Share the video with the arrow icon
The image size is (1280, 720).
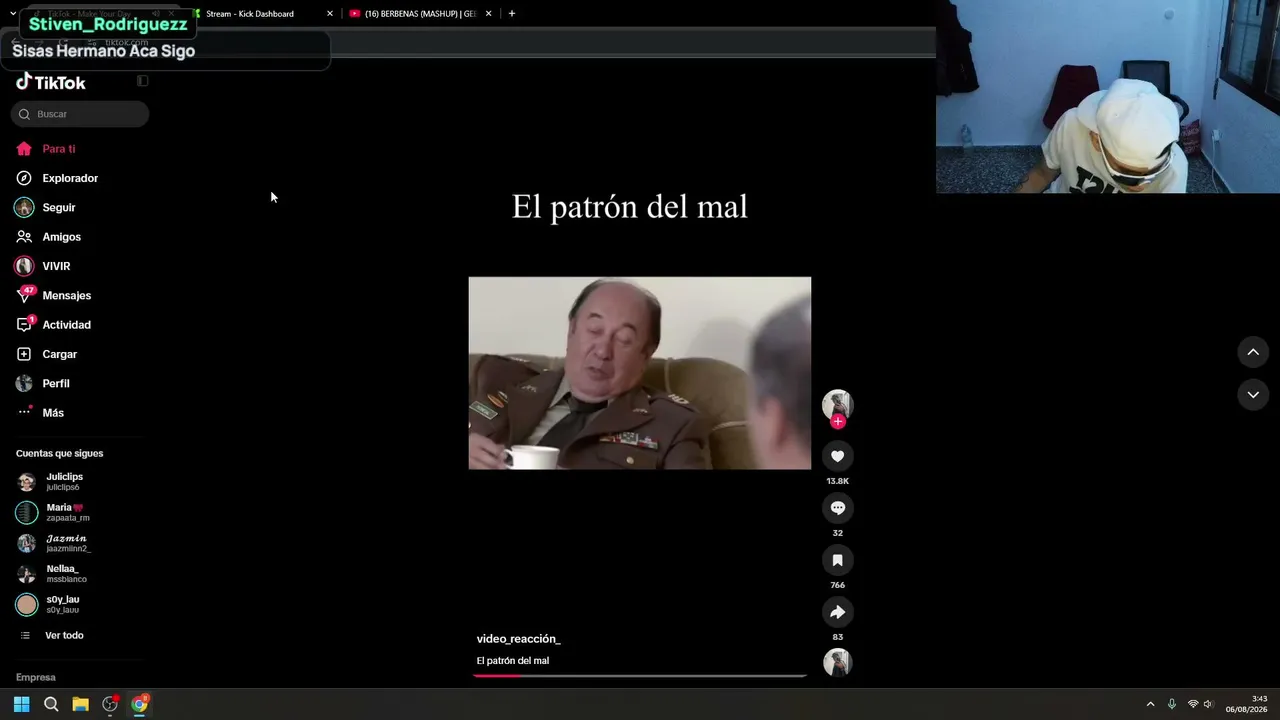(x=837, y=612)
